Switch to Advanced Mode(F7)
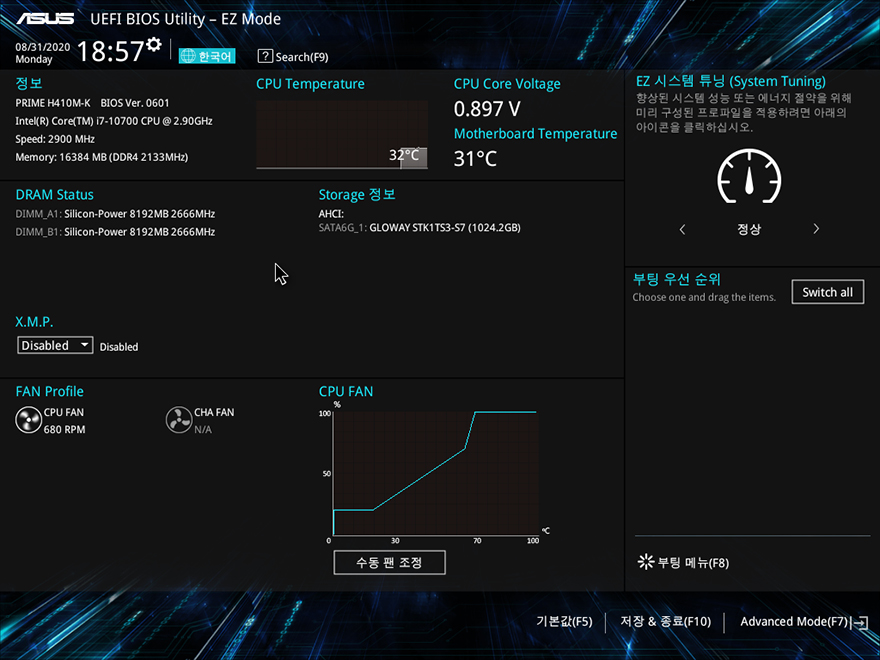 pyautogui.click(x=794, y=622)
